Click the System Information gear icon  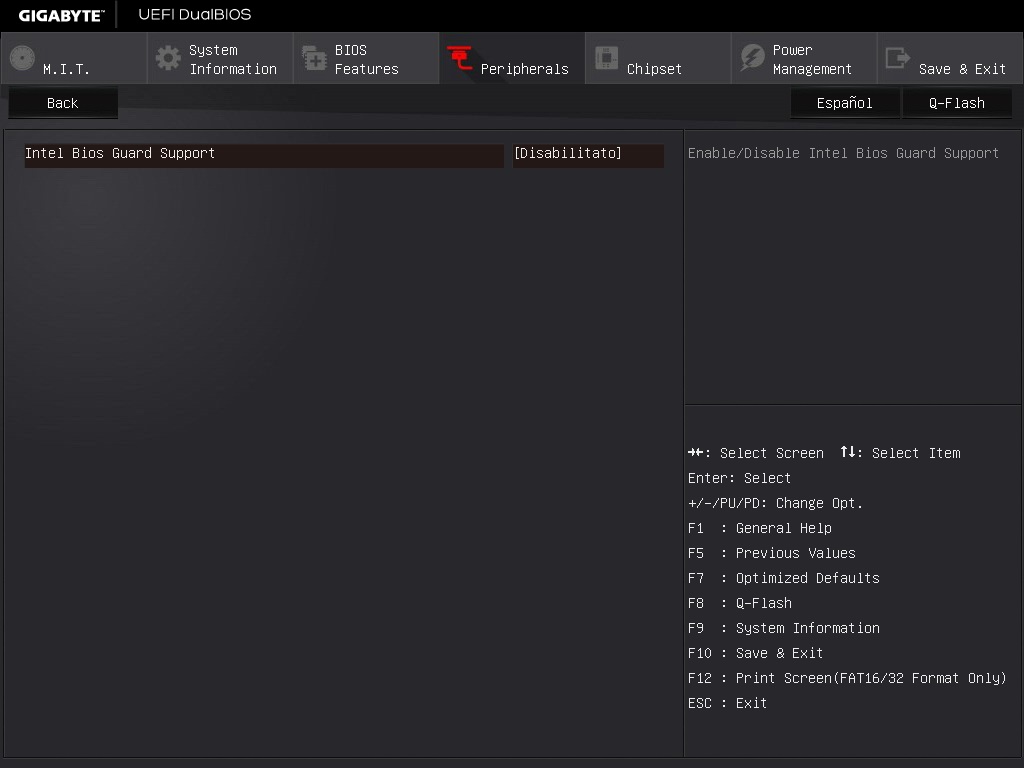point(168,58)
